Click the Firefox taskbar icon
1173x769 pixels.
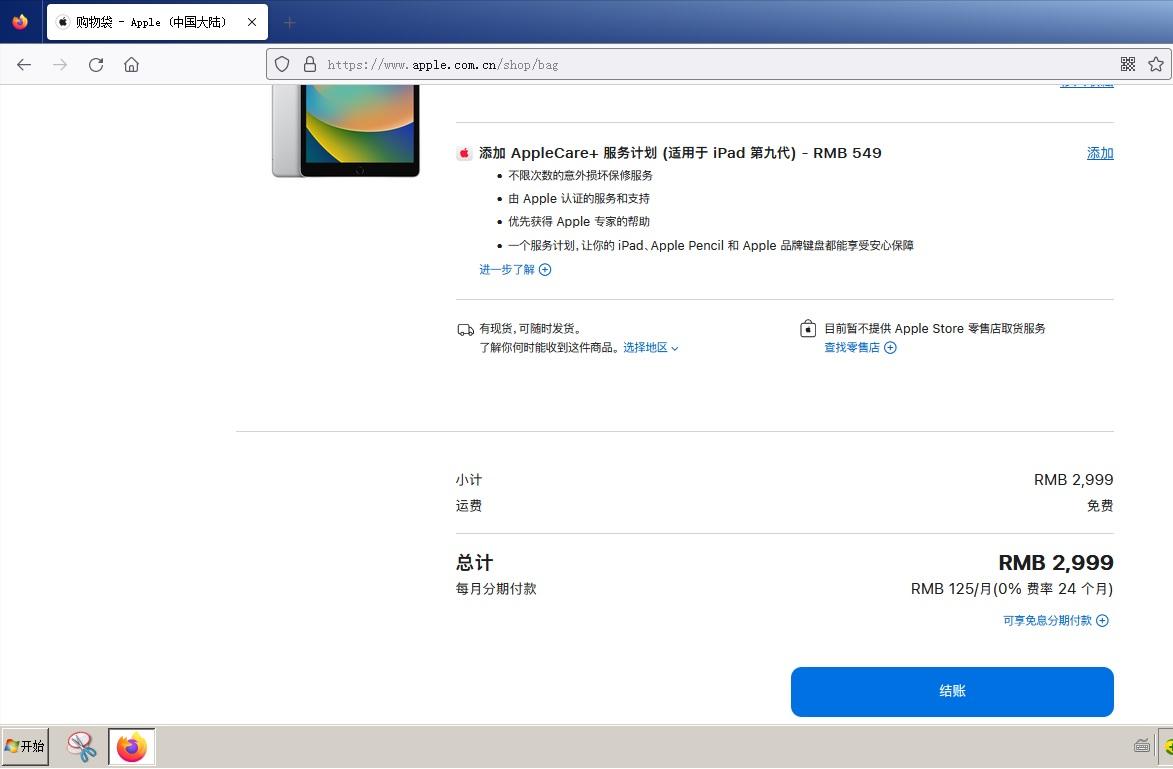pyautogui.click(x=132, y=747)
